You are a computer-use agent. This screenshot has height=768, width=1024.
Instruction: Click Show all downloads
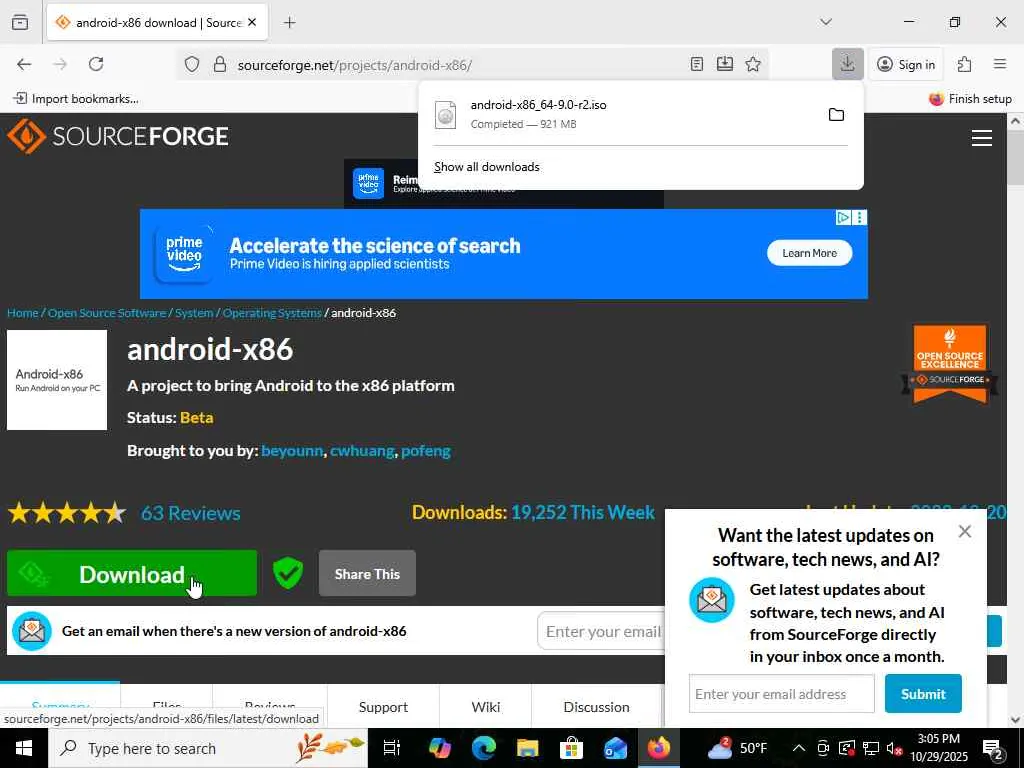tap(487, 167)
